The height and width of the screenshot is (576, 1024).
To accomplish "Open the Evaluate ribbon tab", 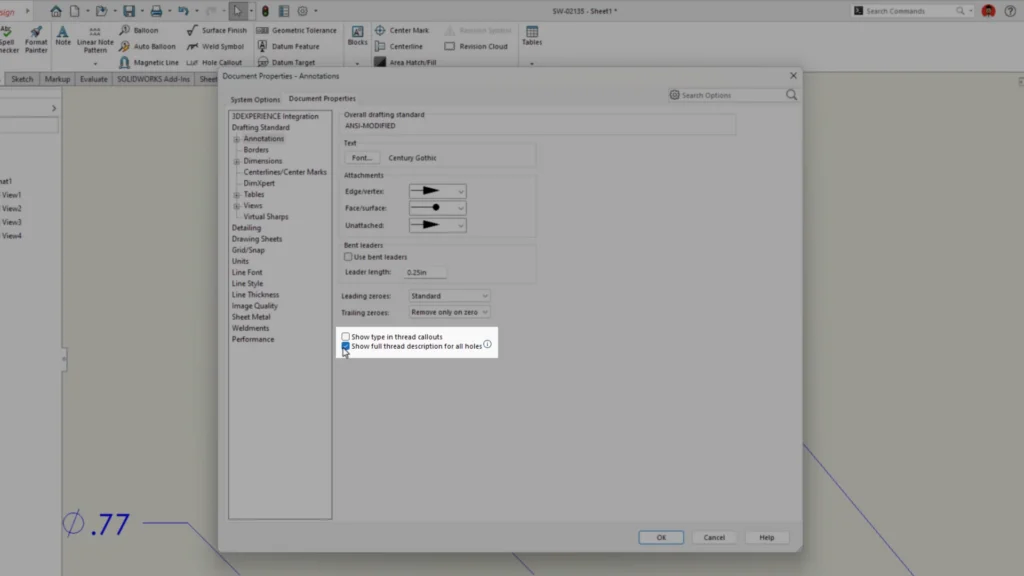I will pos(93,78).
